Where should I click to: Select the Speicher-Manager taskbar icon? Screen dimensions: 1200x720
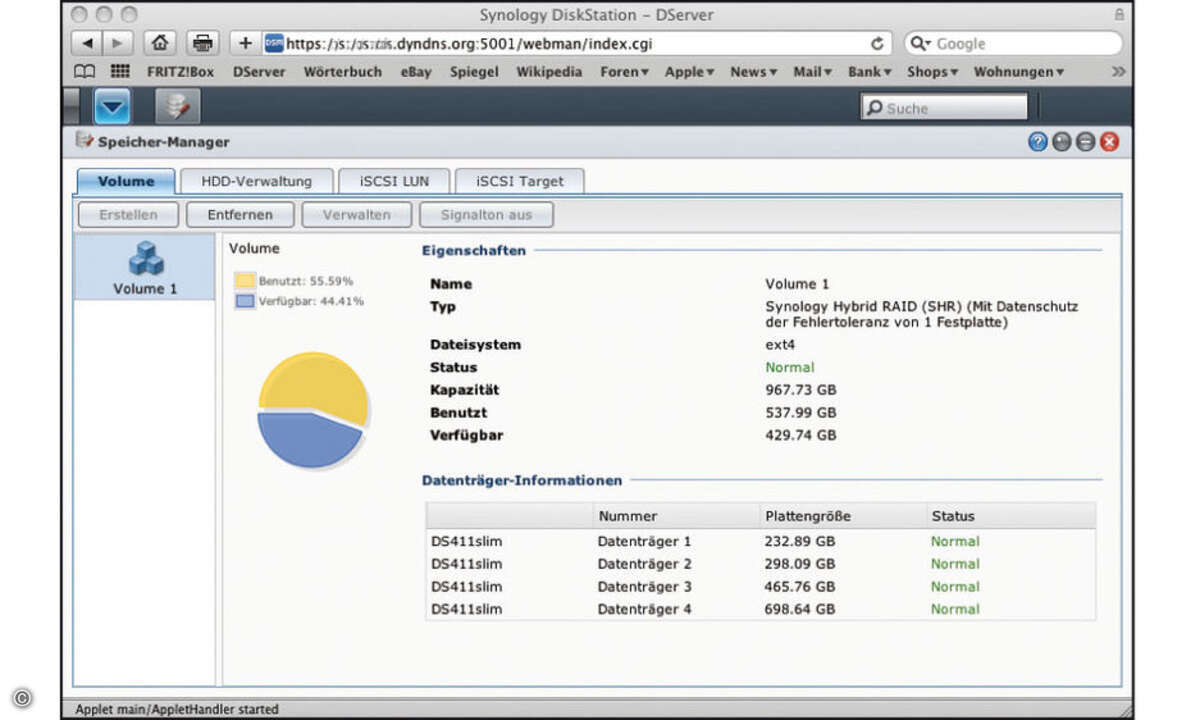178,107
